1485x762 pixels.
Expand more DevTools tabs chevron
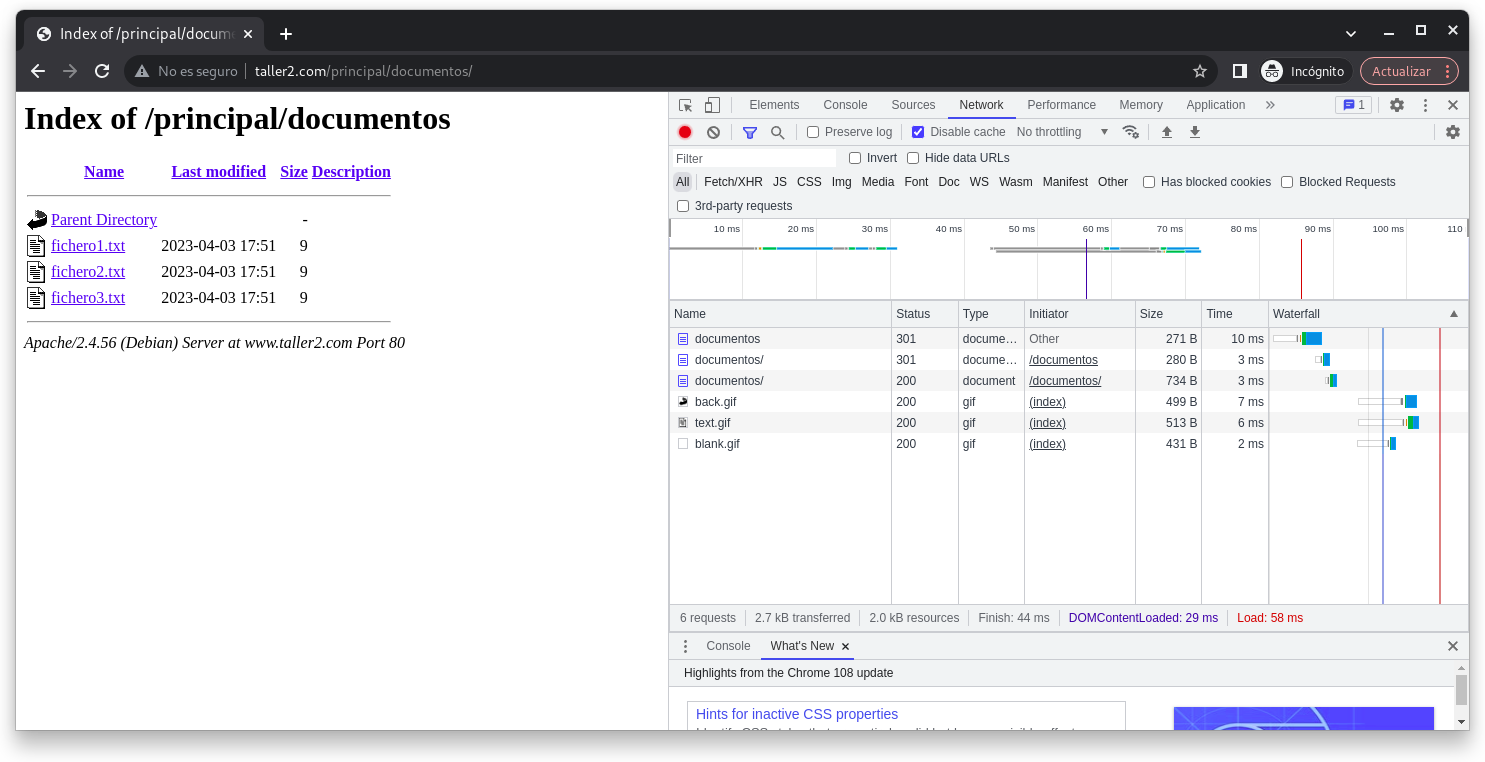(x=1270, y=105)
